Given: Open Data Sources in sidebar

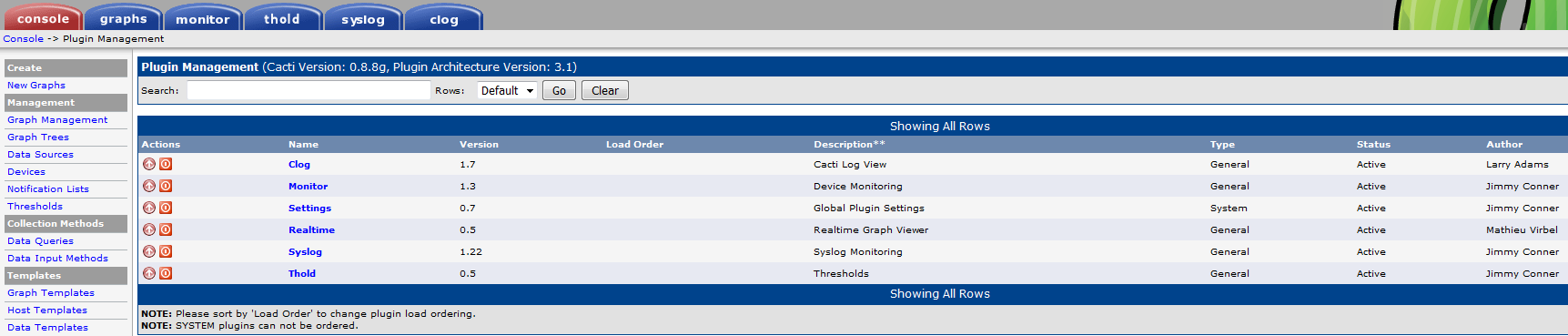Looking at the screenshot, I should (40, 154).
